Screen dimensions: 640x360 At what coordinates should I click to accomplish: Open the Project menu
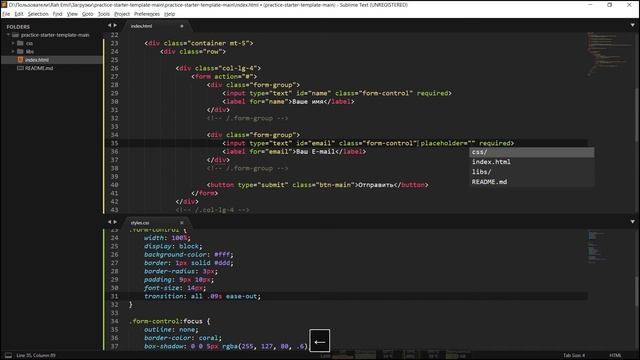pos(122,14)
